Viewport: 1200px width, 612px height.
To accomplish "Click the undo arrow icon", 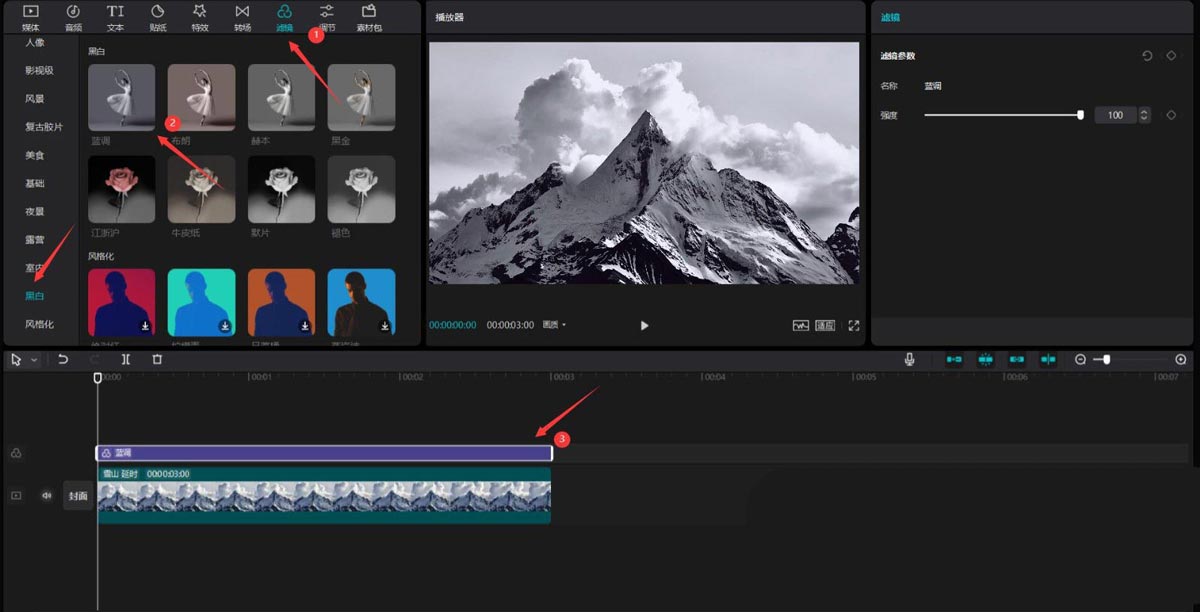I will 63,359.
